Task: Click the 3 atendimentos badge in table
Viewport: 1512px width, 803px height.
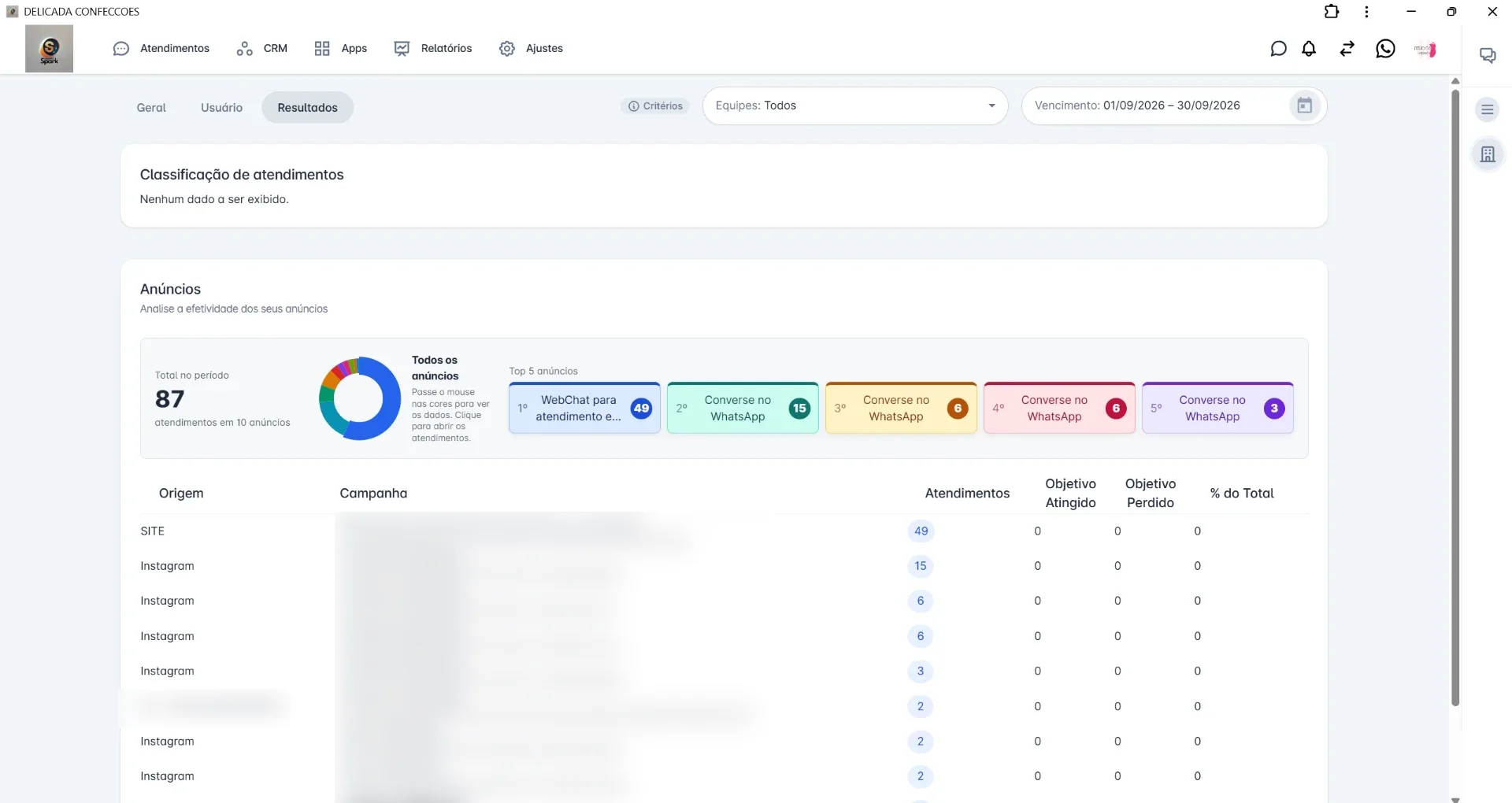Action: (921, 672)
